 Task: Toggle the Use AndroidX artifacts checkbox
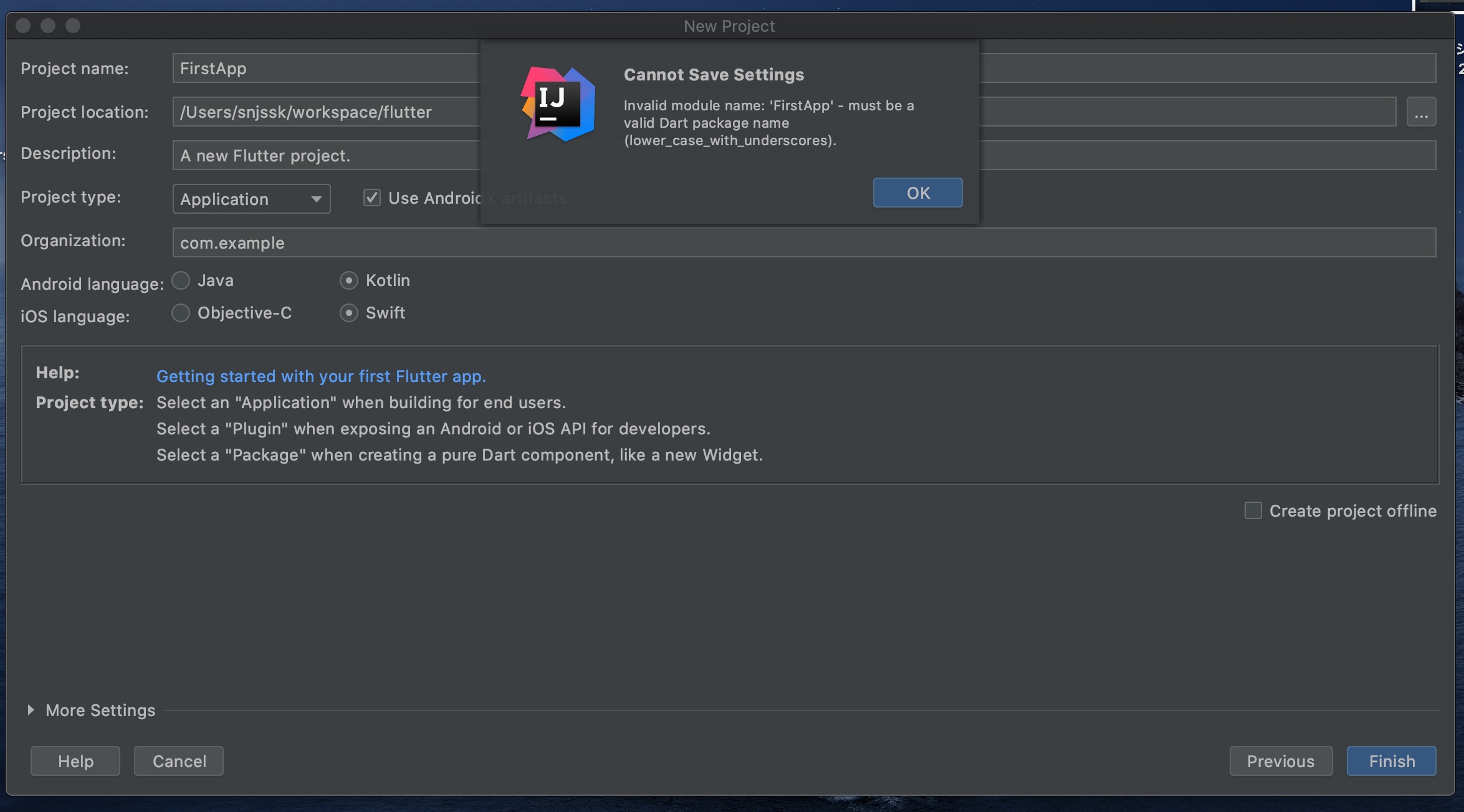coord(372,198)
